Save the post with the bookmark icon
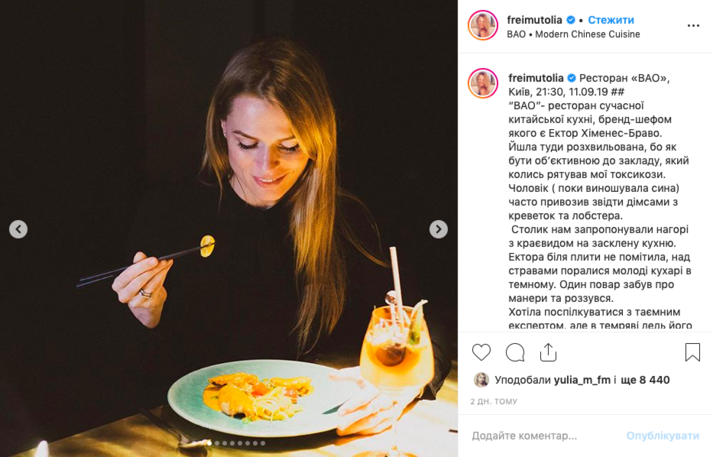The image size is (713, 457). coord(692,352)
